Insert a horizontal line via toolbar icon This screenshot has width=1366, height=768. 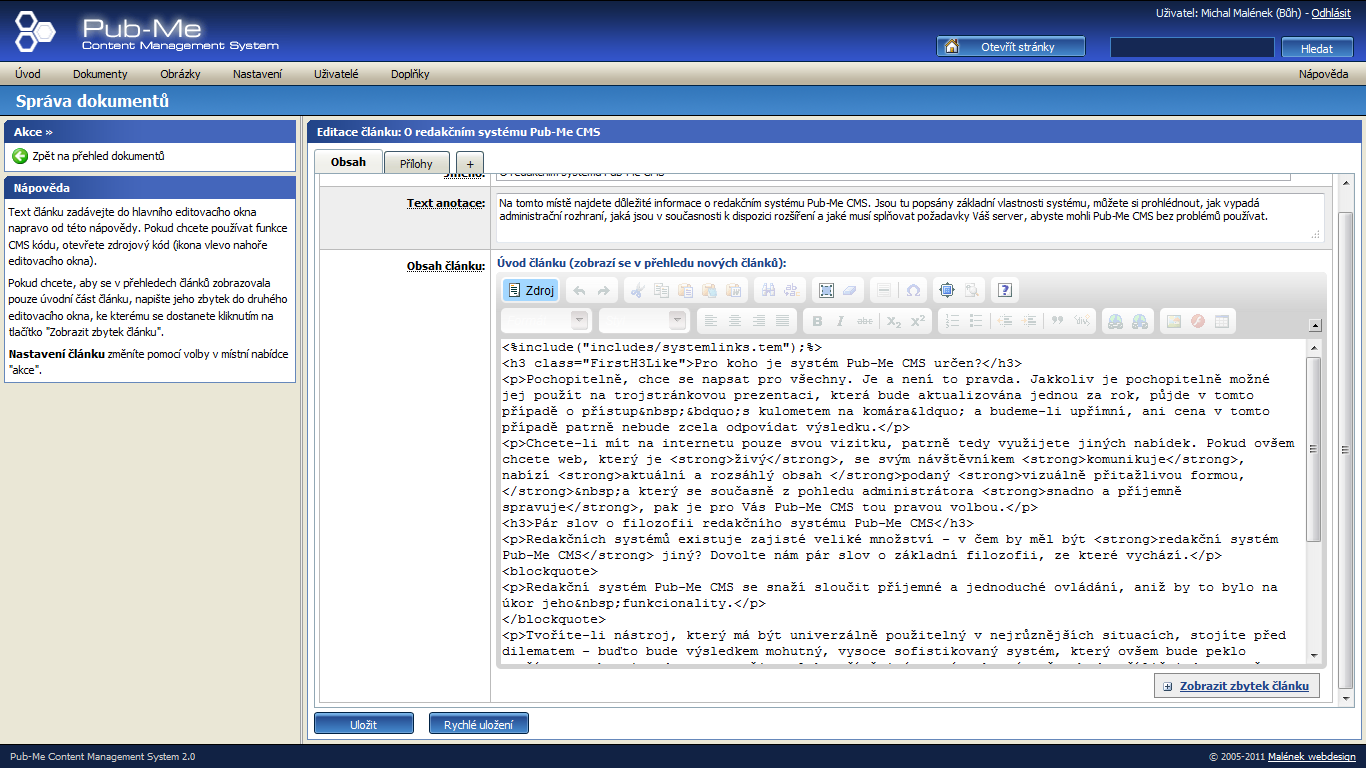pyautogui.click(x=884, y=290)
